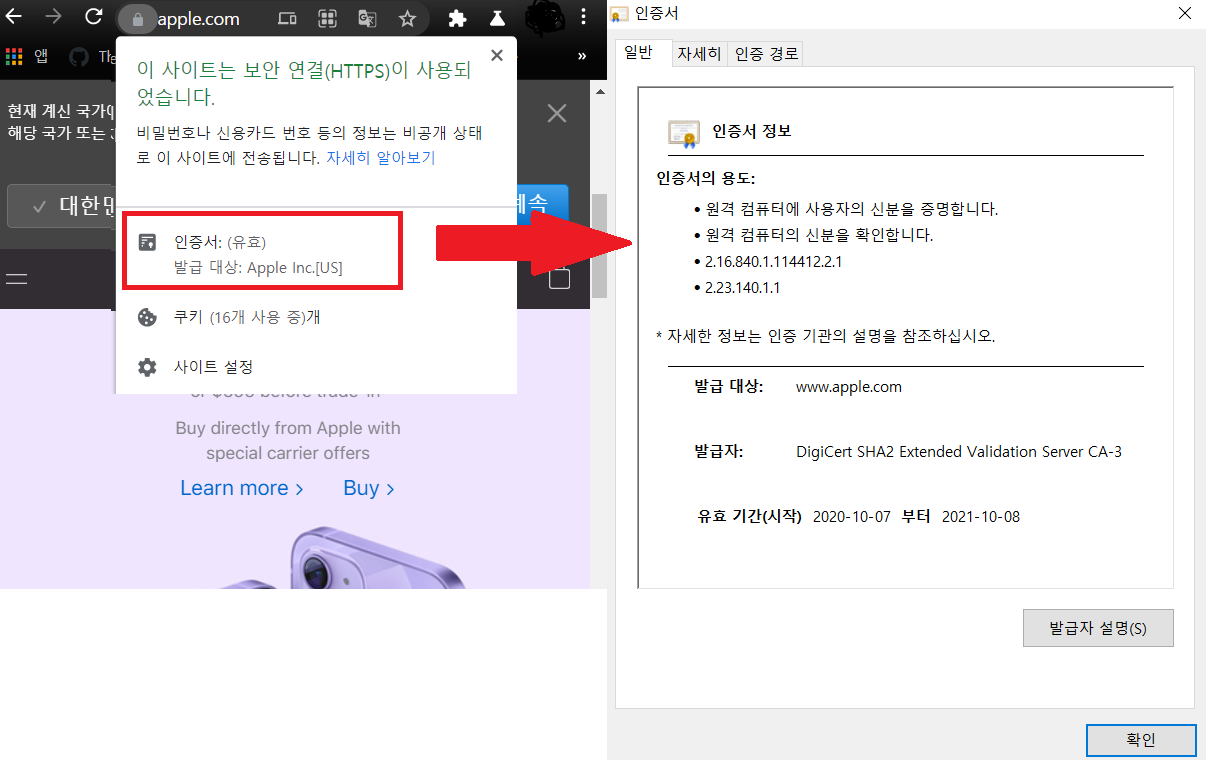
Task: Open the Google Translate page icon
Action: [367, 18]
